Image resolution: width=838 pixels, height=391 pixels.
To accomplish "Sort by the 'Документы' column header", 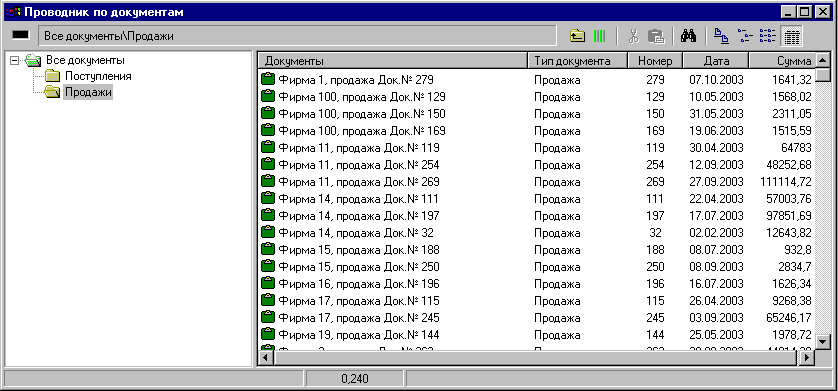I will tap(393, 61).
